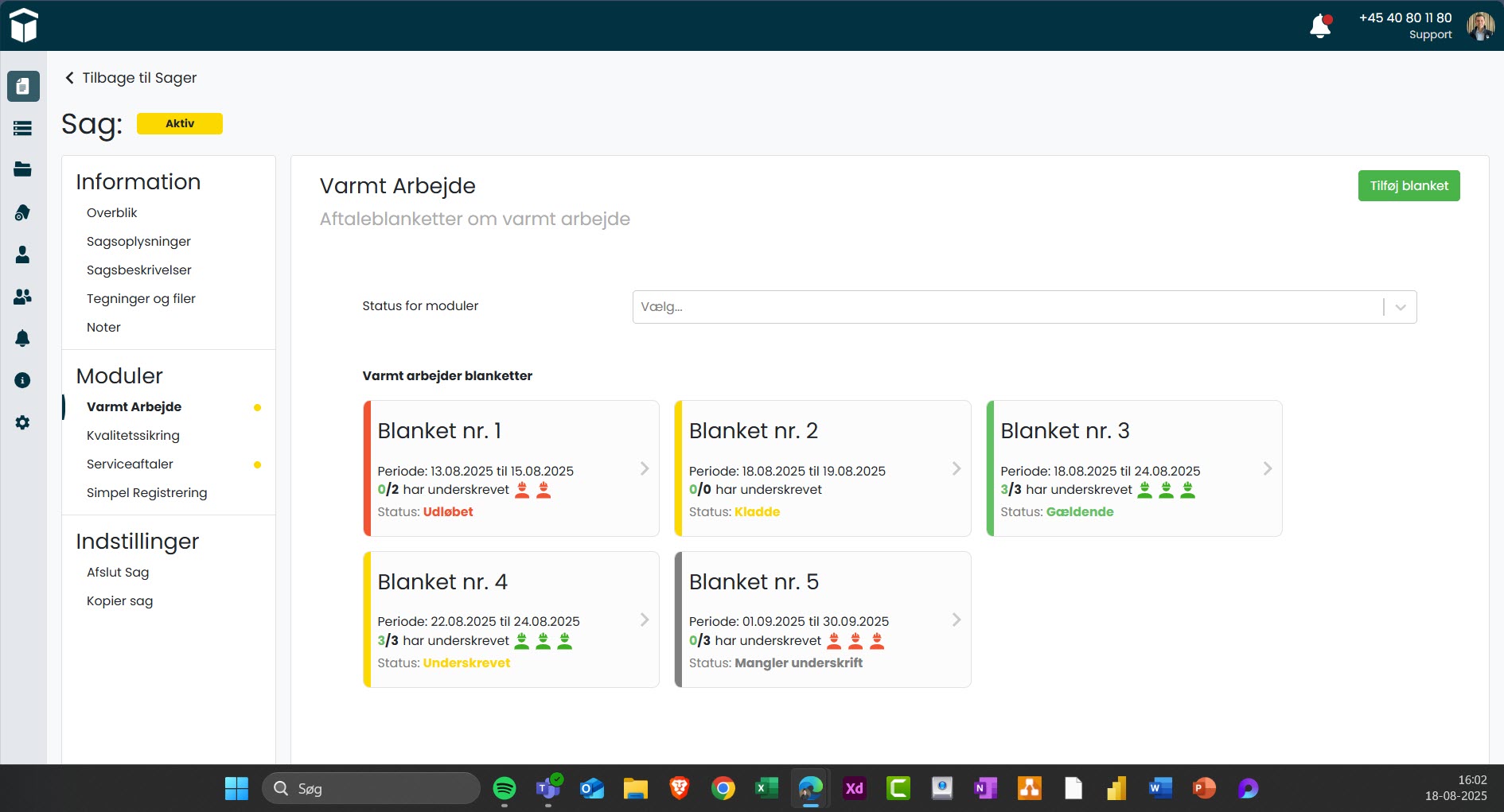
Task: Open Blanket nr. 1 via its chevron
Action: [645, 468]
